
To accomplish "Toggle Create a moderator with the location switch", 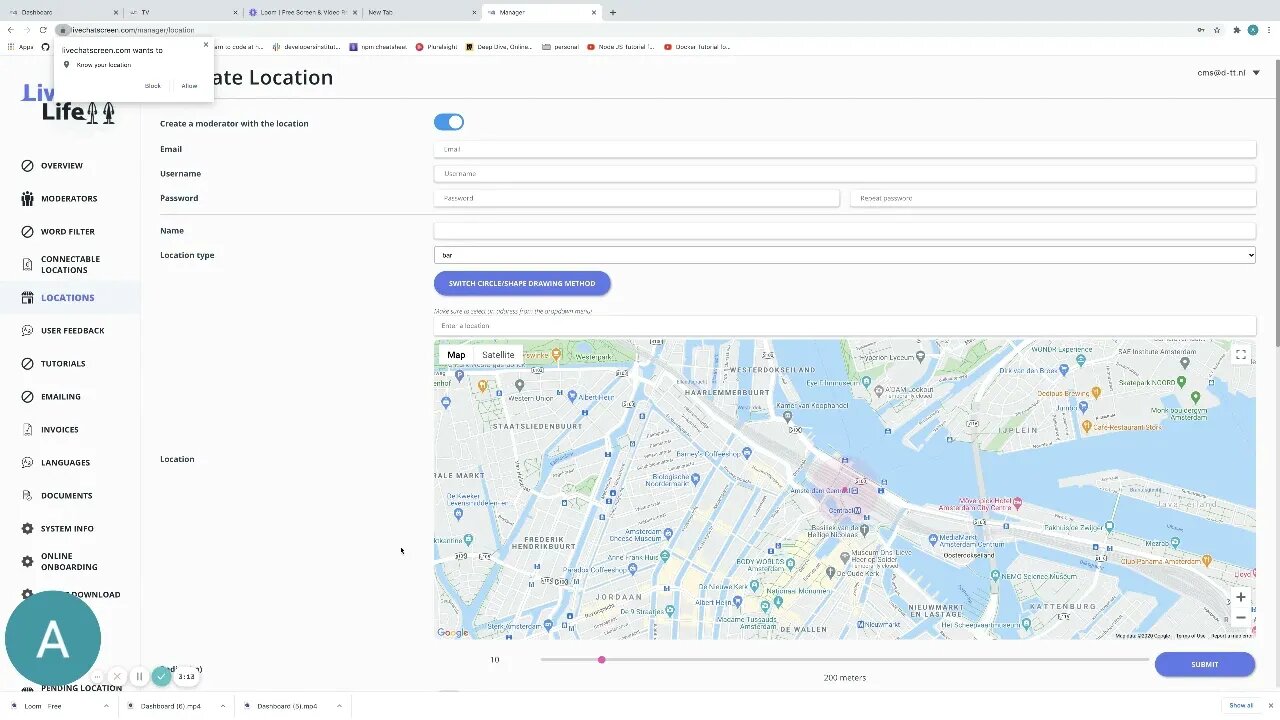I will tap(449, 122).
